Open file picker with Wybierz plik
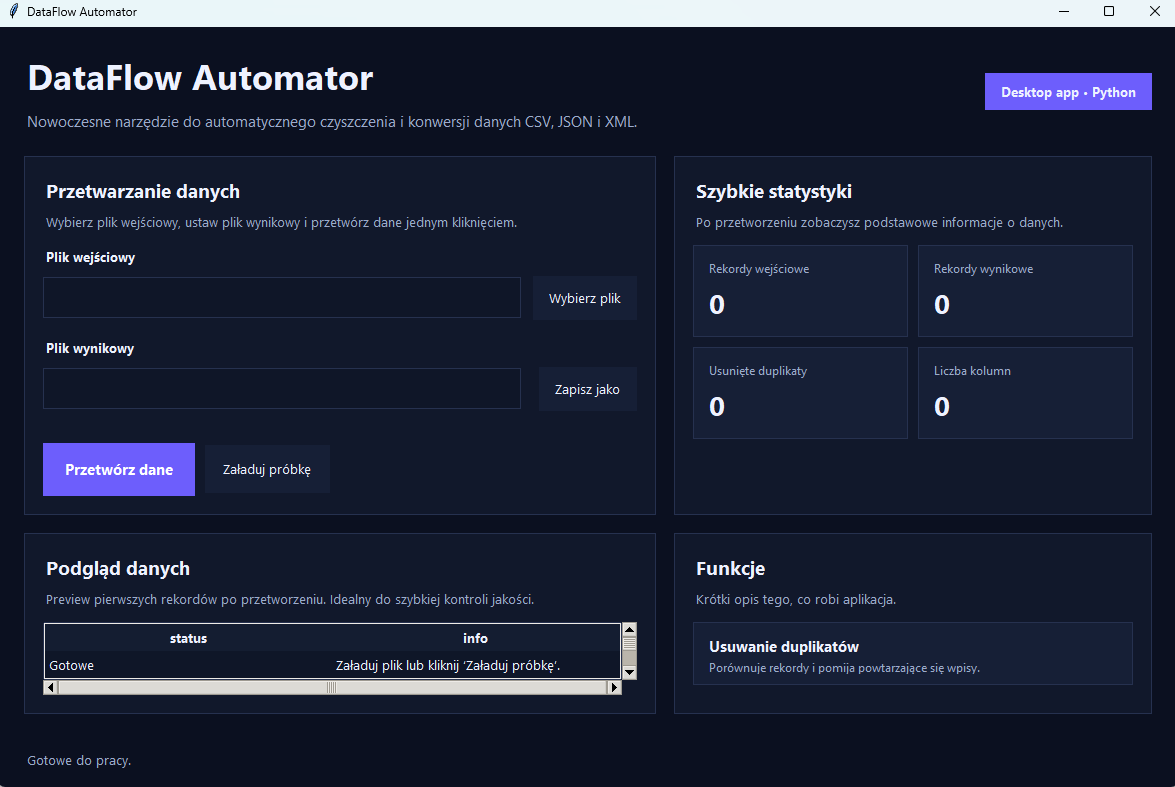The image size is (1175, 787). (x=585, y=298)
